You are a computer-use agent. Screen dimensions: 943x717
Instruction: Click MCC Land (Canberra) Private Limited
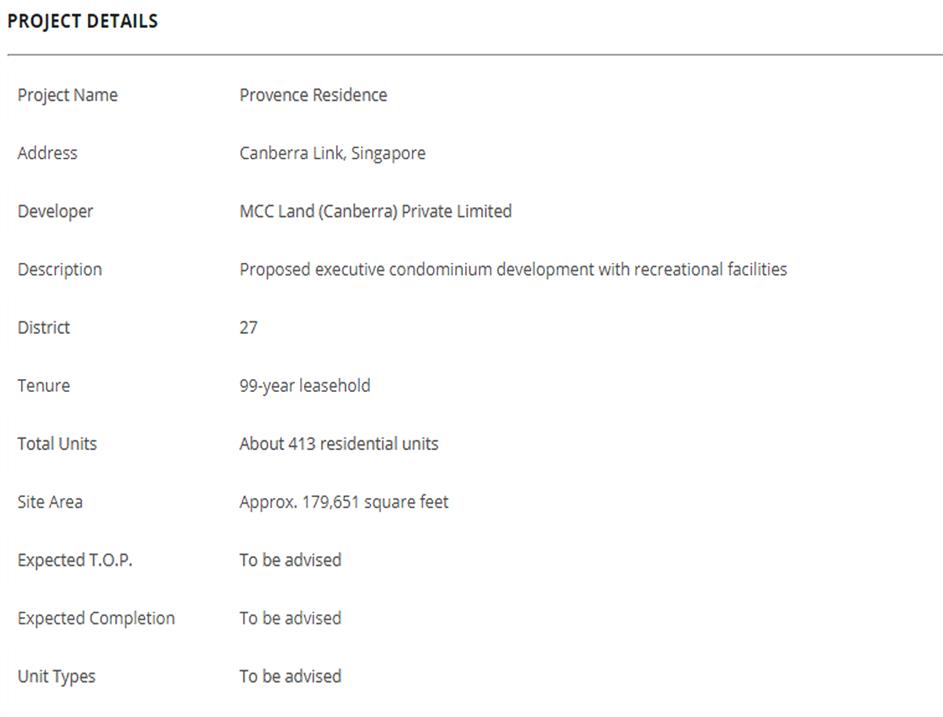click(x=375, y=211)
